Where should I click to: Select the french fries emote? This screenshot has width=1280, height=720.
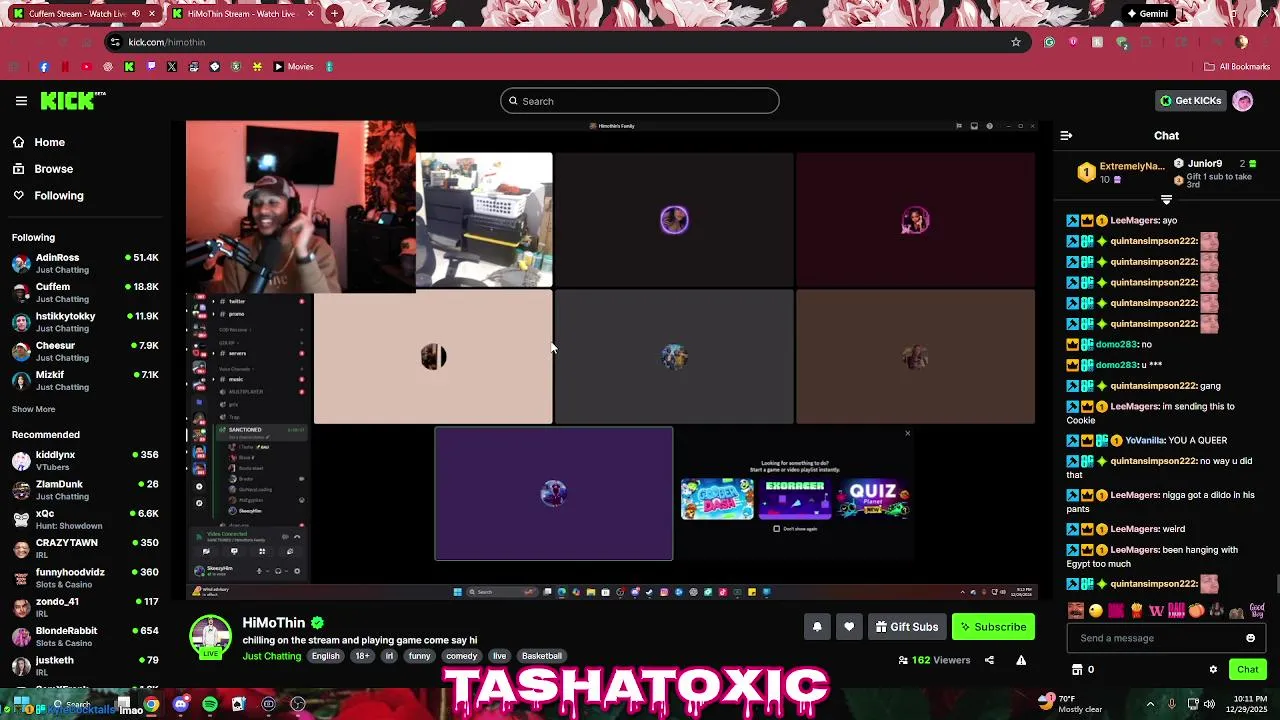(x=1136, y=611)
